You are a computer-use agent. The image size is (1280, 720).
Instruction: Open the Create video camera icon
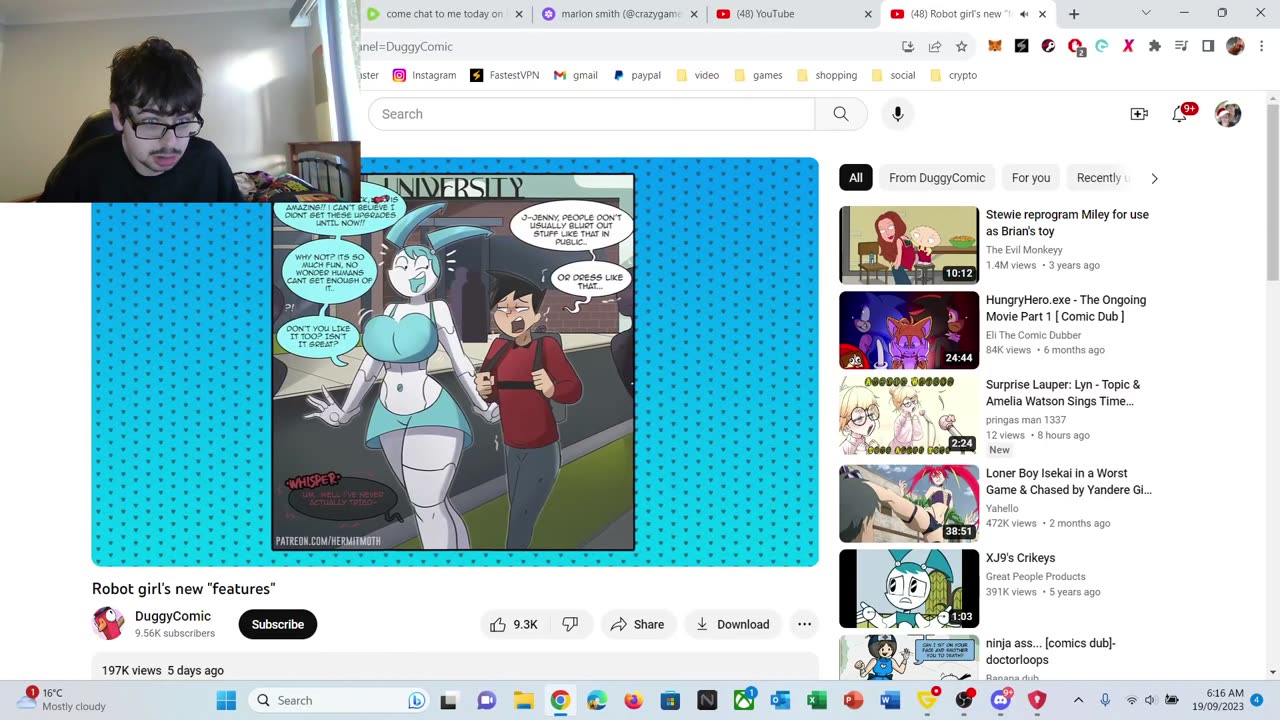[x=1139, y=114]
